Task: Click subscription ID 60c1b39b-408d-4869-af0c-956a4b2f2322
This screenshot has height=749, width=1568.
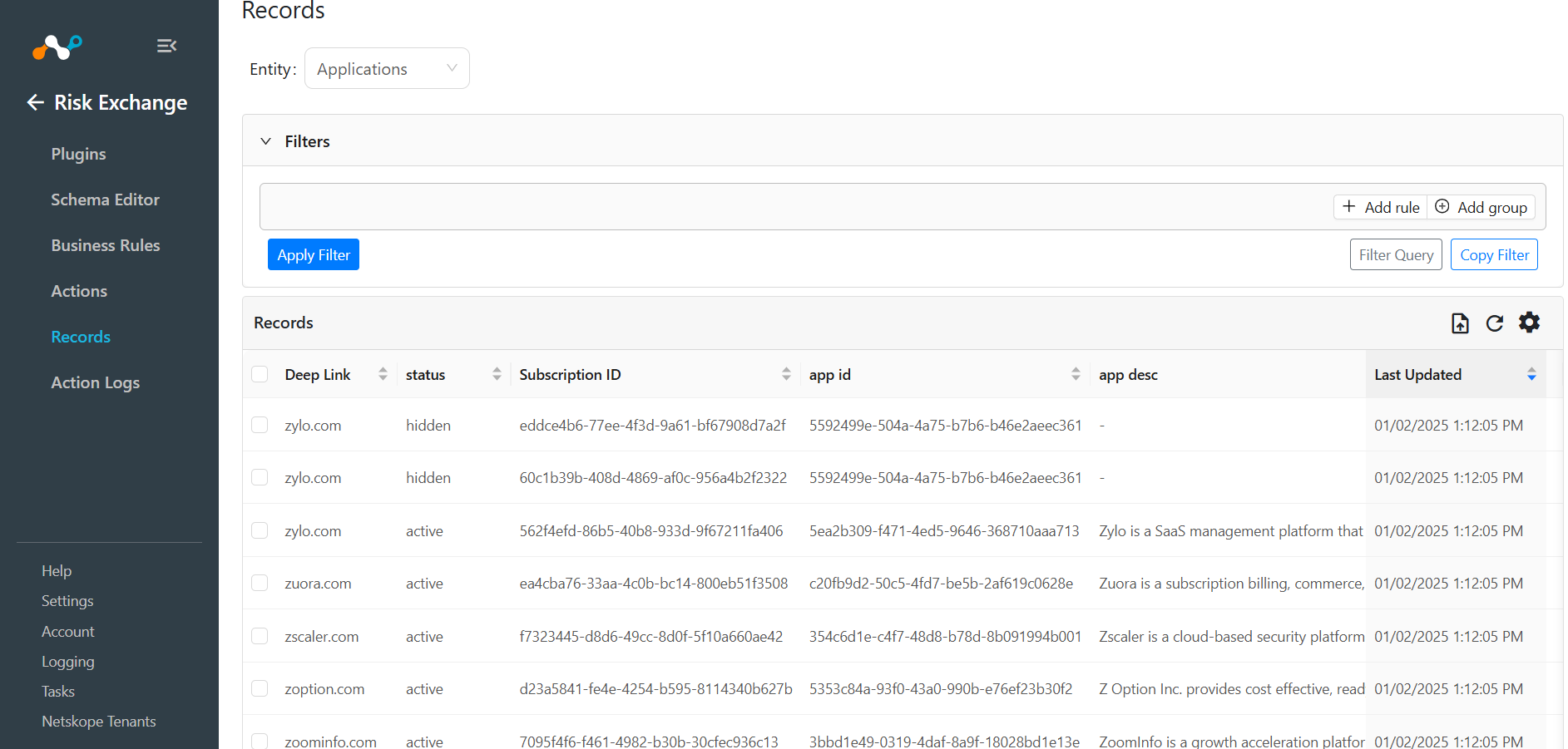Action: click(x=653, y=478)
